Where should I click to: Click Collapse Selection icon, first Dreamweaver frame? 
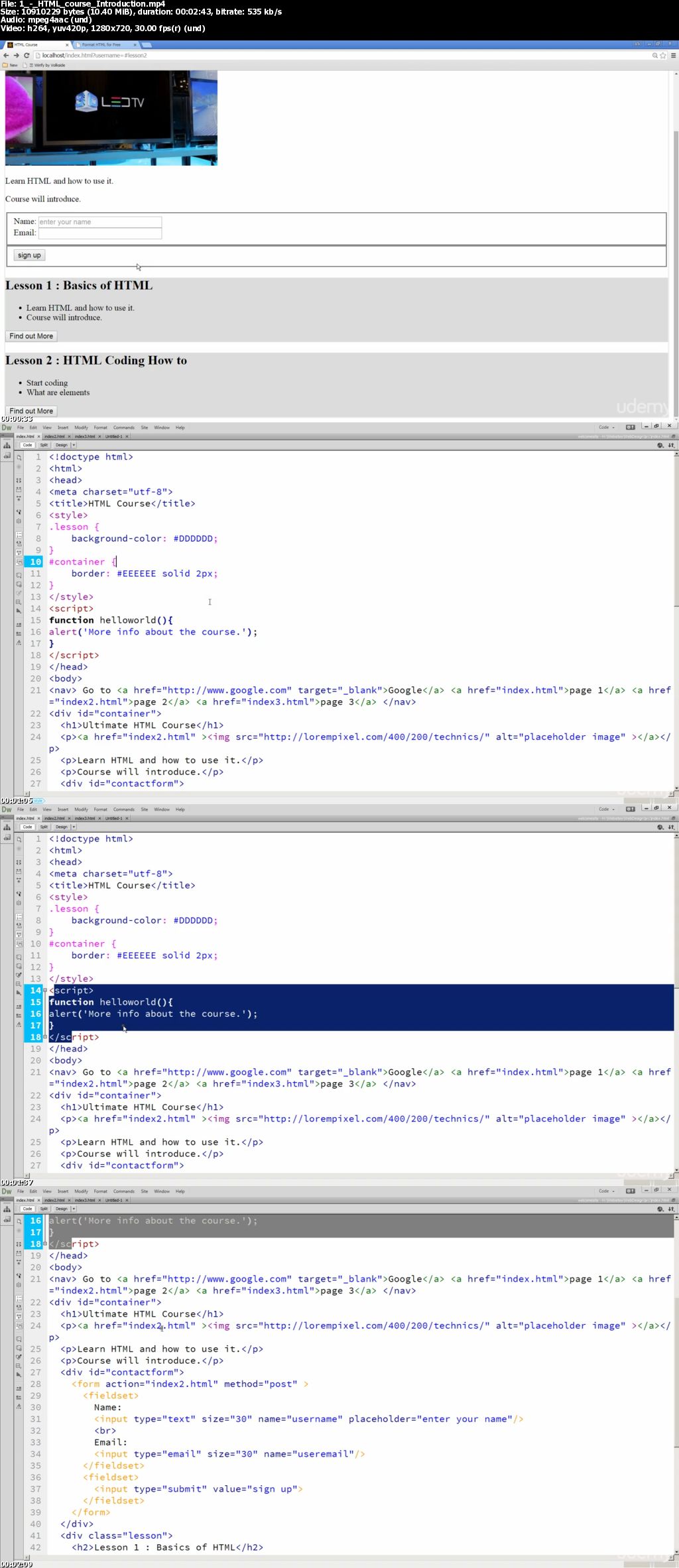[x=19, y=489]
